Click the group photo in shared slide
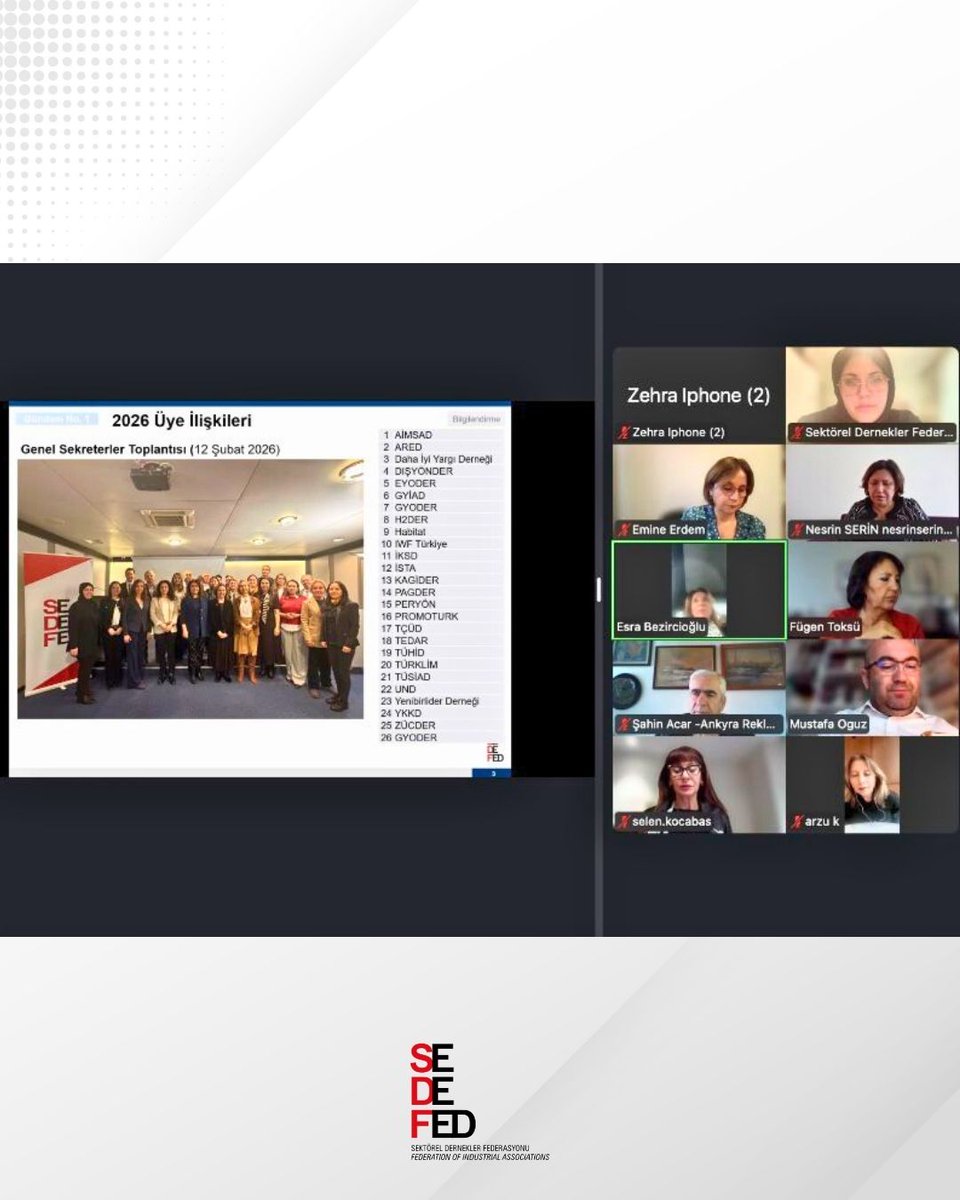 tap(191, 588)
